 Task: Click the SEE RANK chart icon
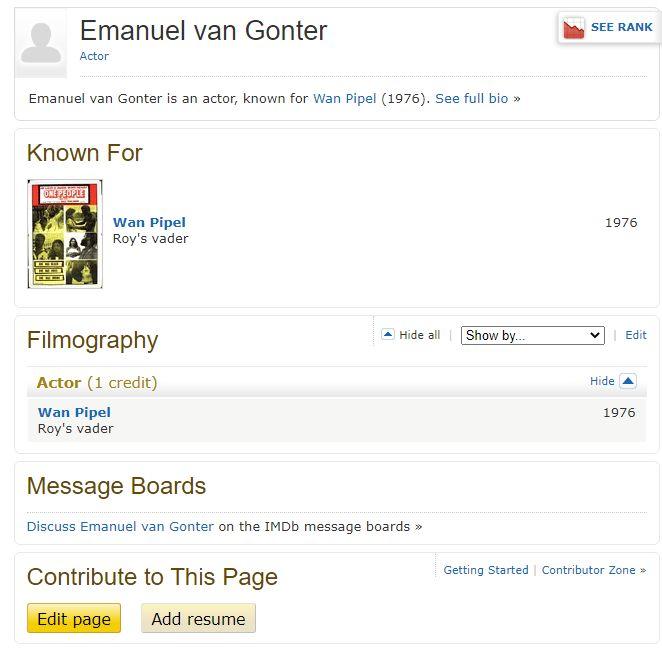point(574,28)
